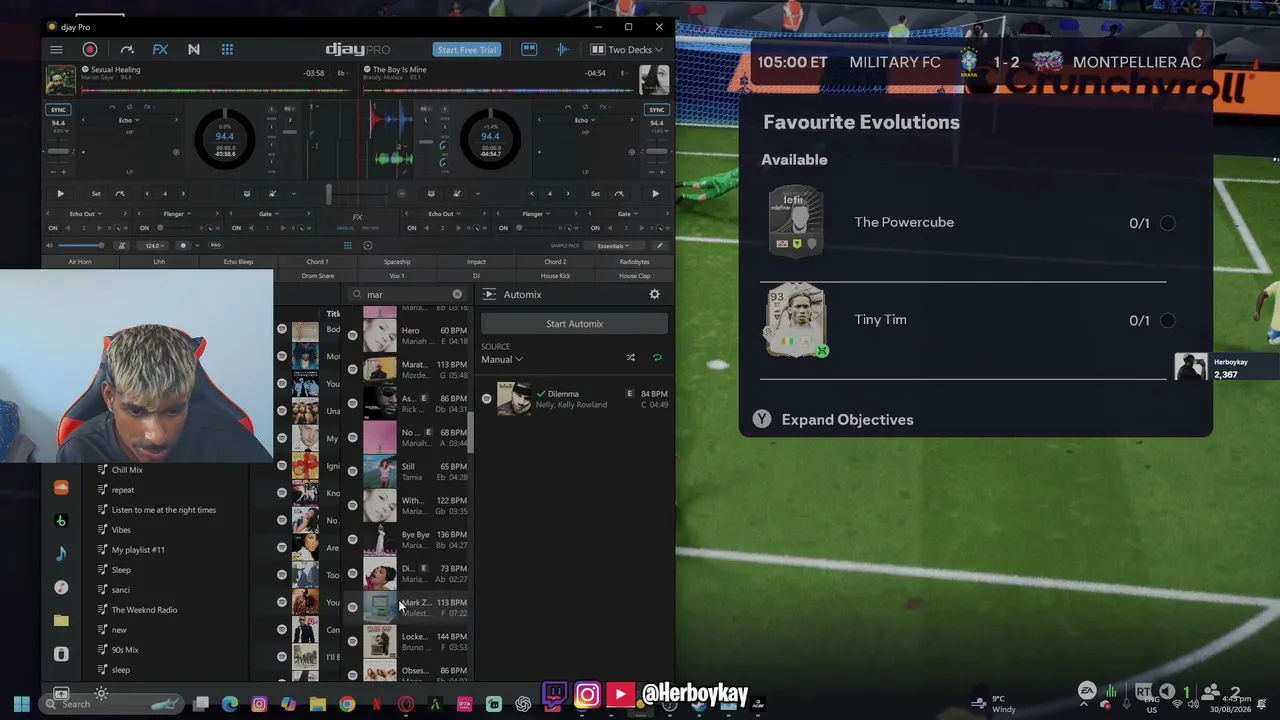Open the sampler grid icon in toolbar

pos(227,49)
